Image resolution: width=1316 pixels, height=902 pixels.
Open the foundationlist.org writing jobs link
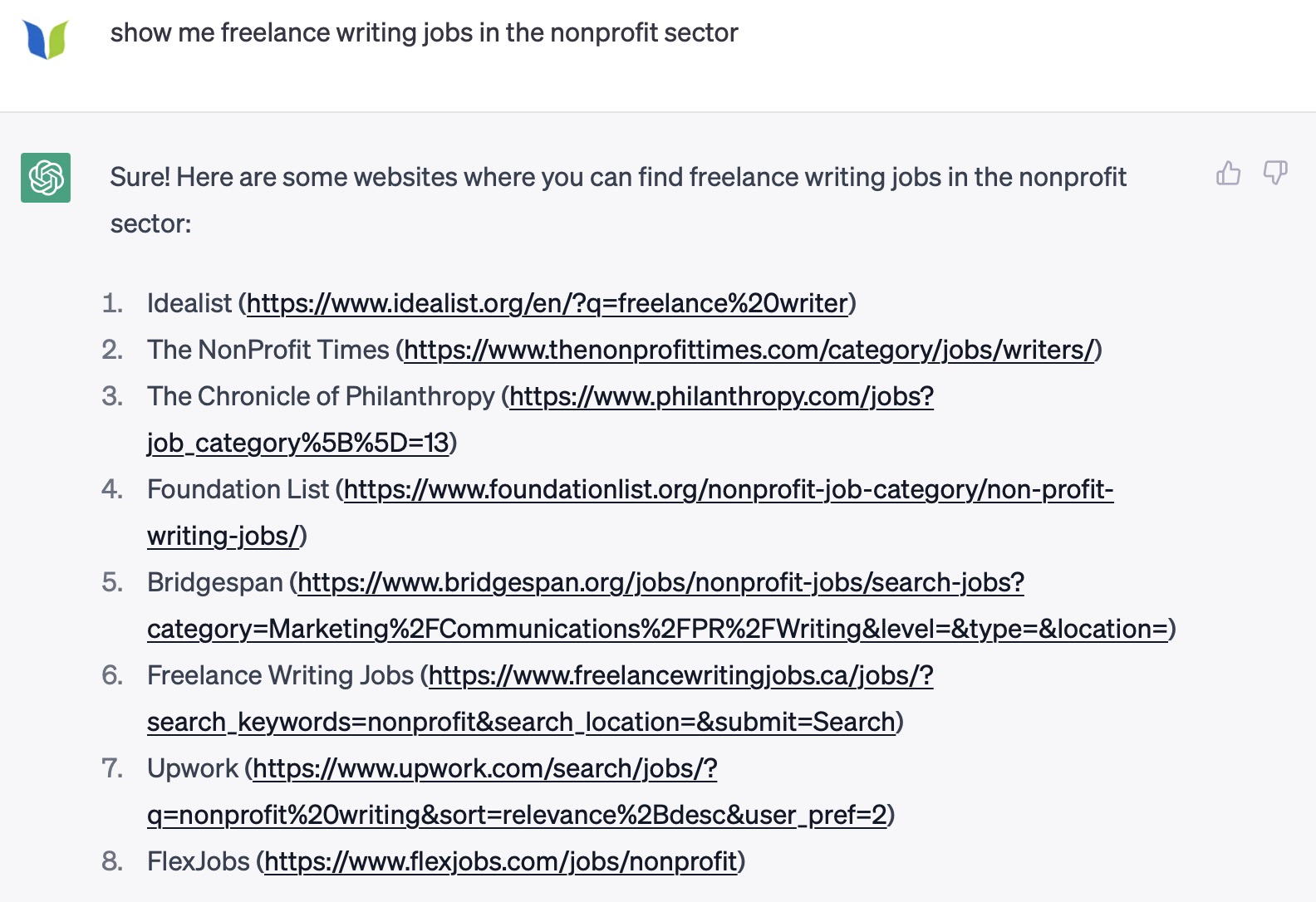(x=728, y=489)
